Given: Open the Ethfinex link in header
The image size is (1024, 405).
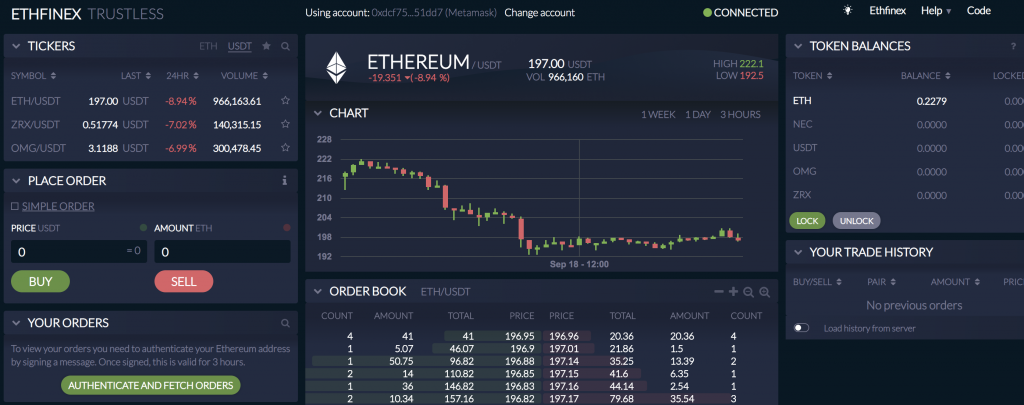Looking at the screenshot, I should point(888,10).
